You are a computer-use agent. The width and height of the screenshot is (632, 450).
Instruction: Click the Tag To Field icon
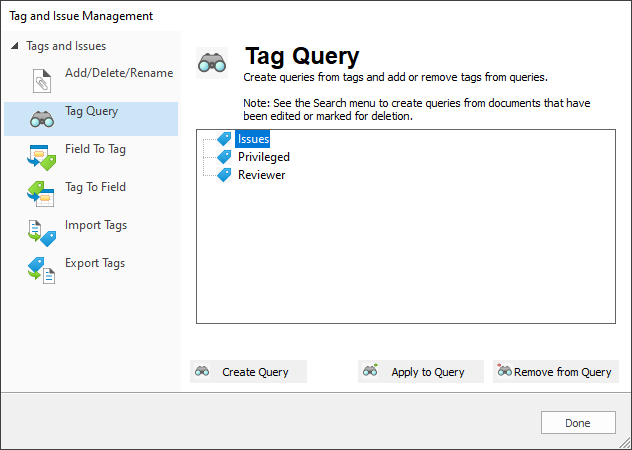[41, 194]
